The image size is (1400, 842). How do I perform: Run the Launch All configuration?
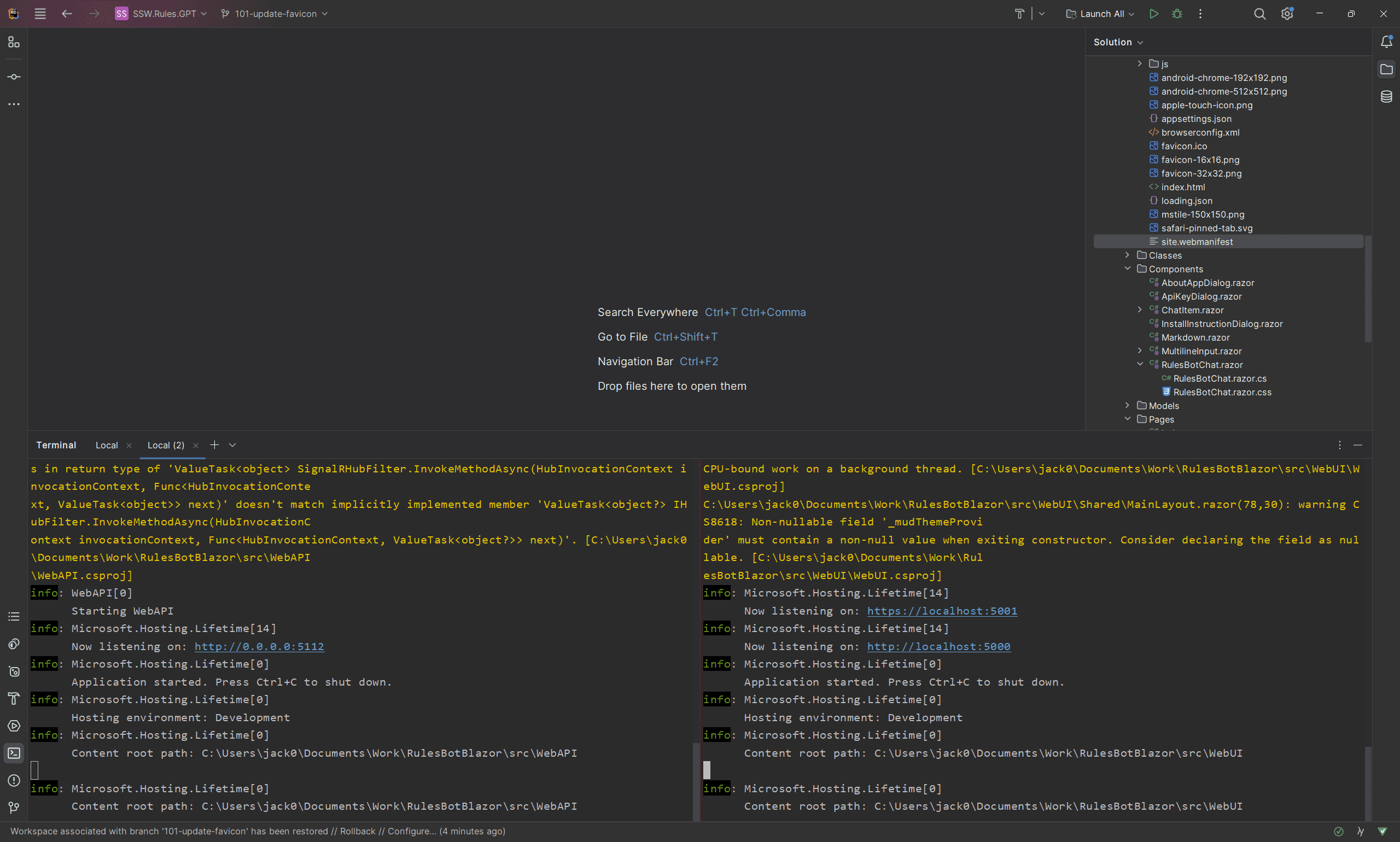tap(1153, 14)
